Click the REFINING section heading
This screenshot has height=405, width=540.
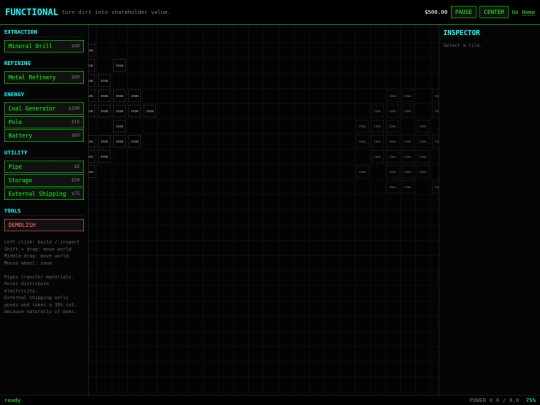(17, 63)
